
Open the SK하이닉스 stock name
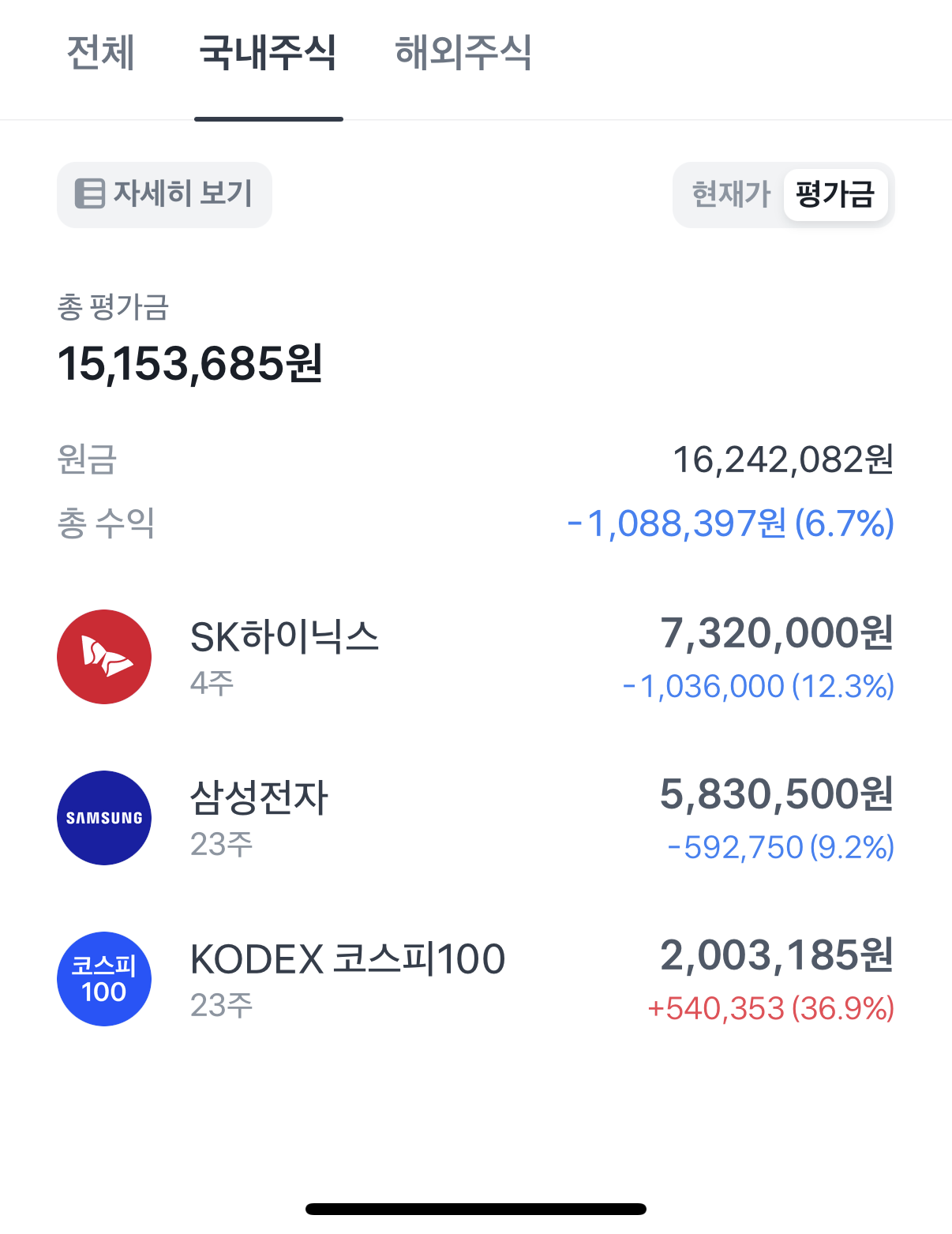tap(285, 636)
